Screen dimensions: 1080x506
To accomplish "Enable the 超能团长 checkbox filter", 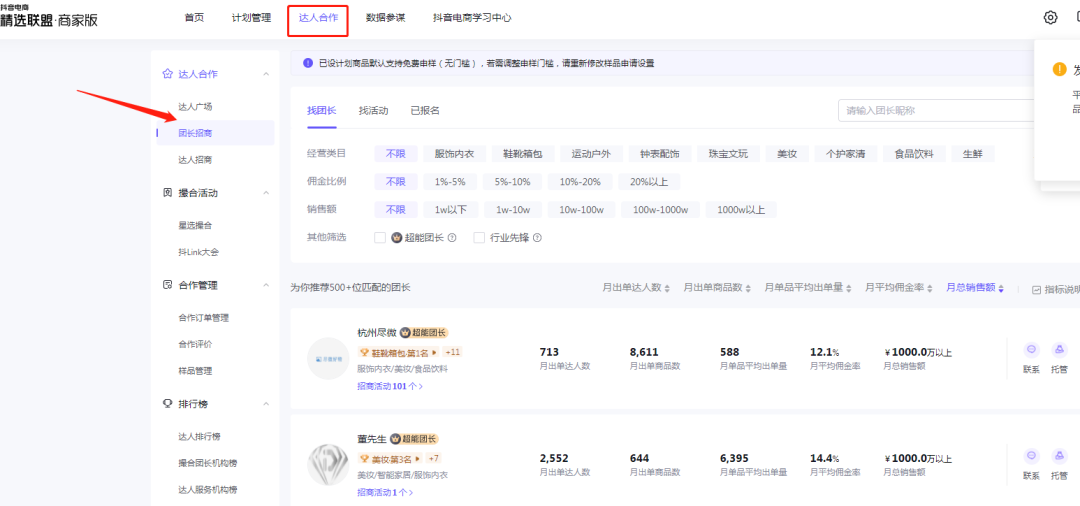I will [380, 238].
